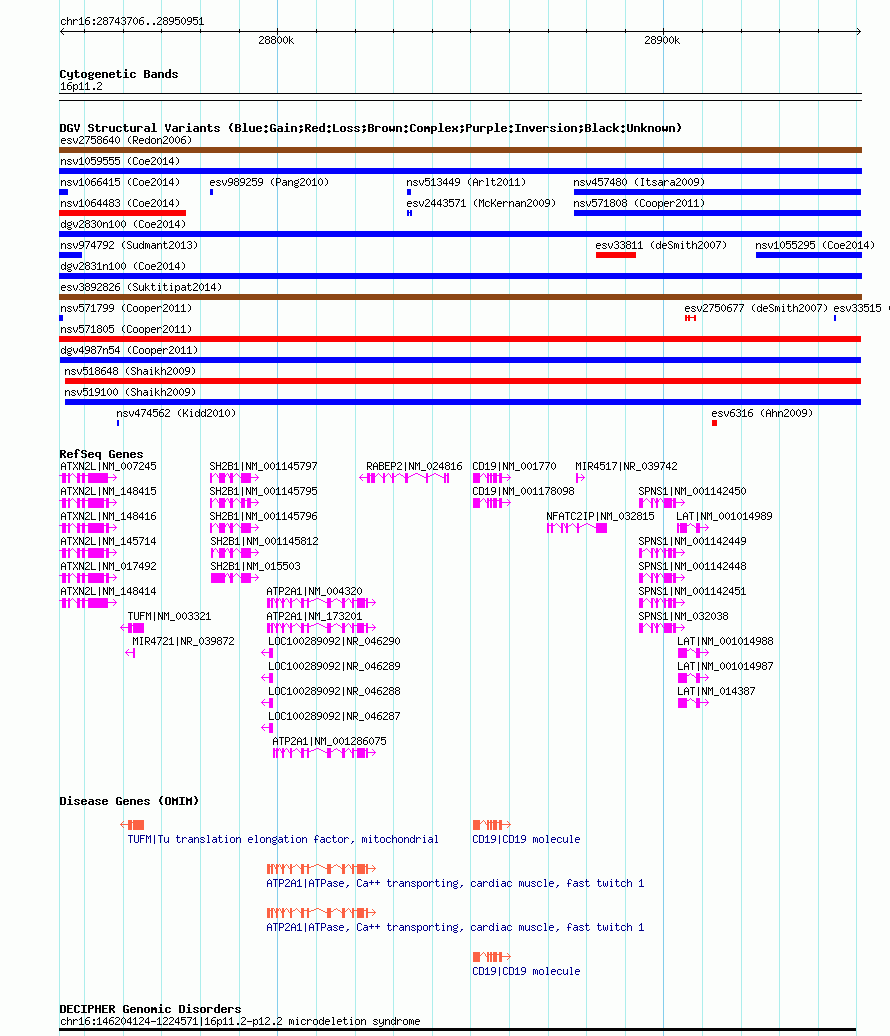Click the LOC100289092|NR_046287 label
The width and height of the screenshot is (890, 1036).
[x=334, y=716]
